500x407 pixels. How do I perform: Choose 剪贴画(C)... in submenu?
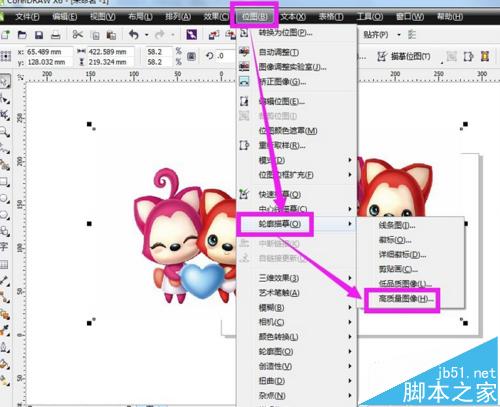[x=411, y=269]
